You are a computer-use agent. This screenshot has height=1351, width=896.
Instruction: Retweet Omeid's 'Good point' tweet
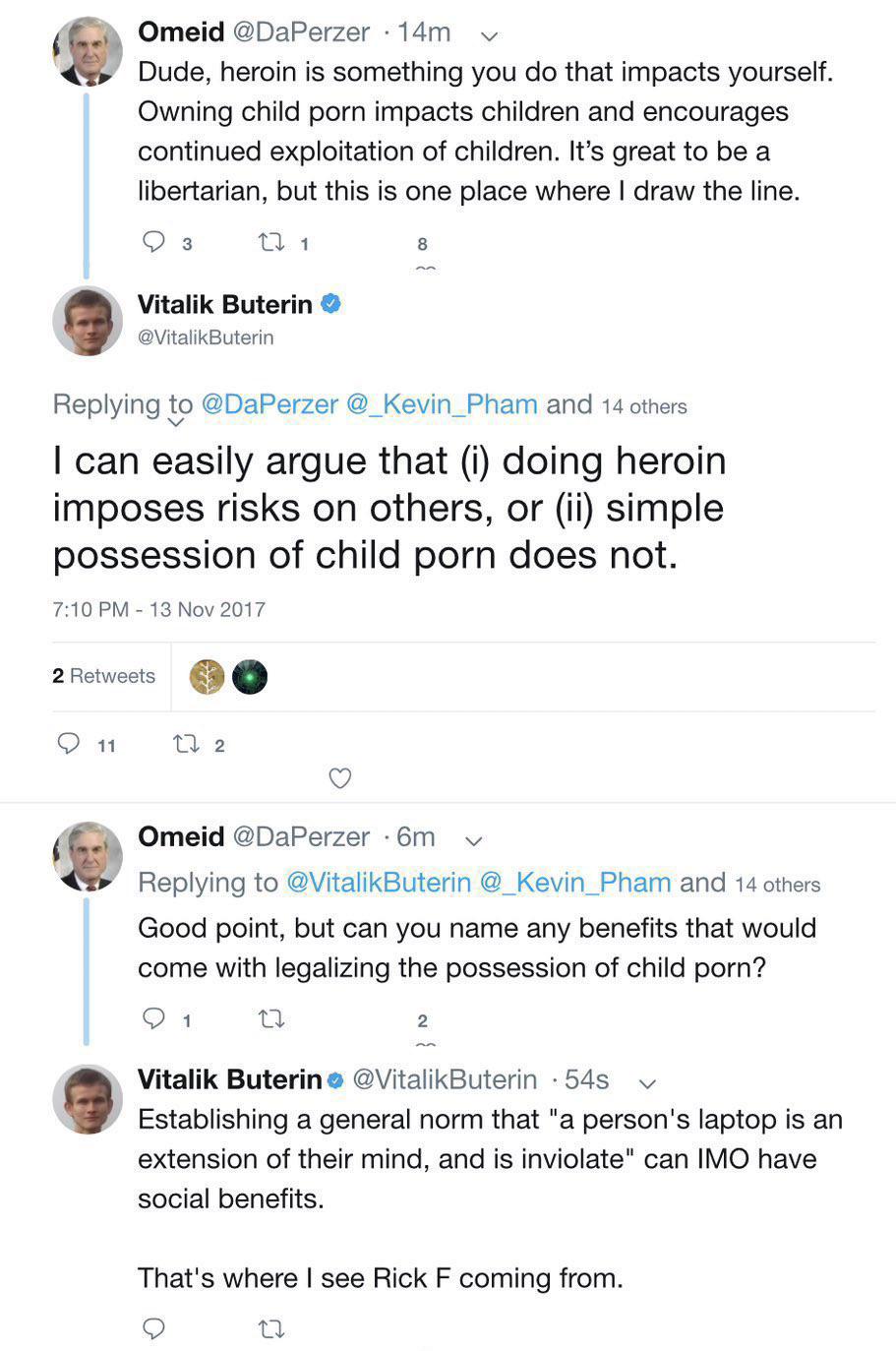(270, 1018)
